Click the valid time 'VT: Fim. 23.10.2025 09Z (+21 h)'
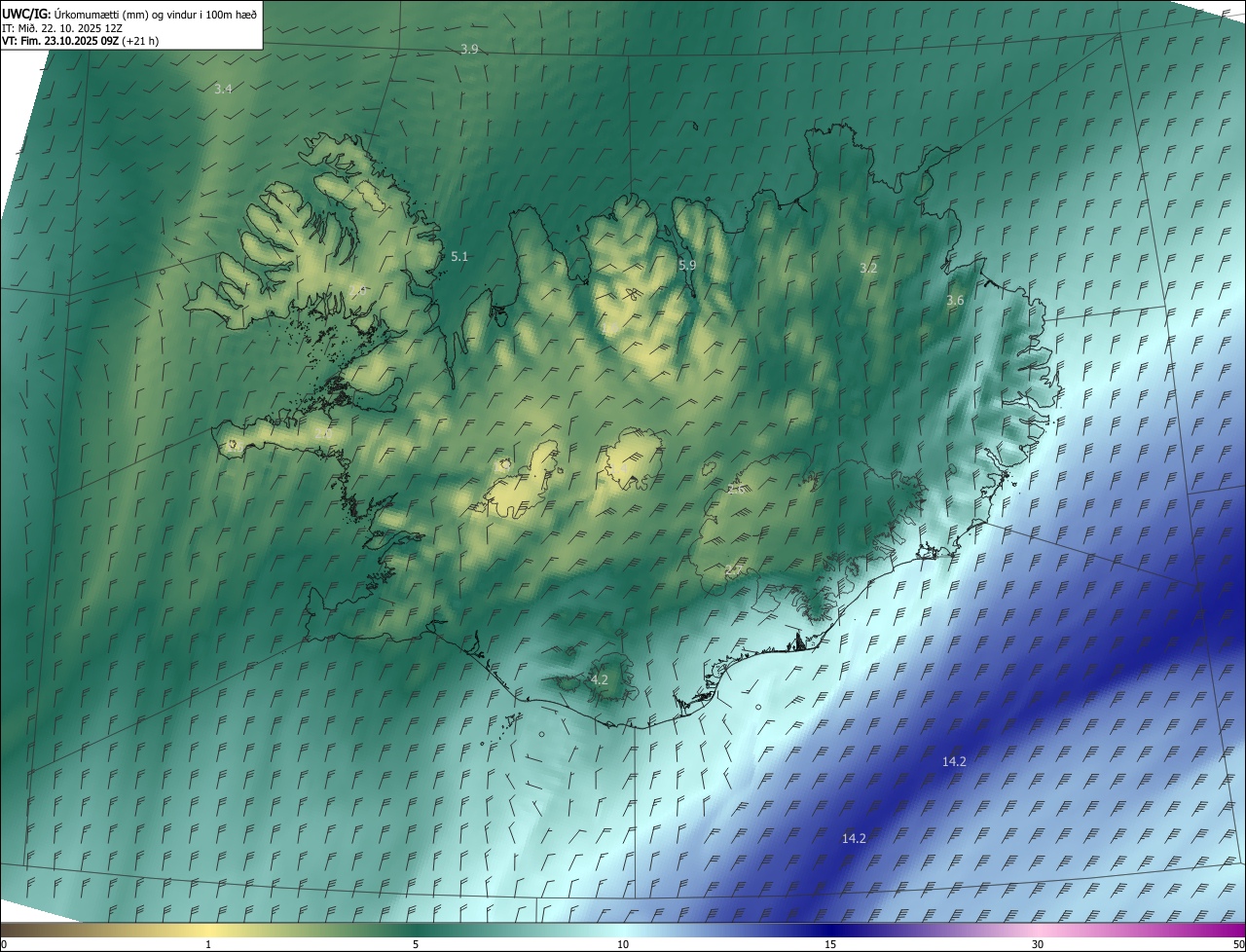Image resolution: width=1246 pixels, height=952 pixels. (x=81, y=41)
